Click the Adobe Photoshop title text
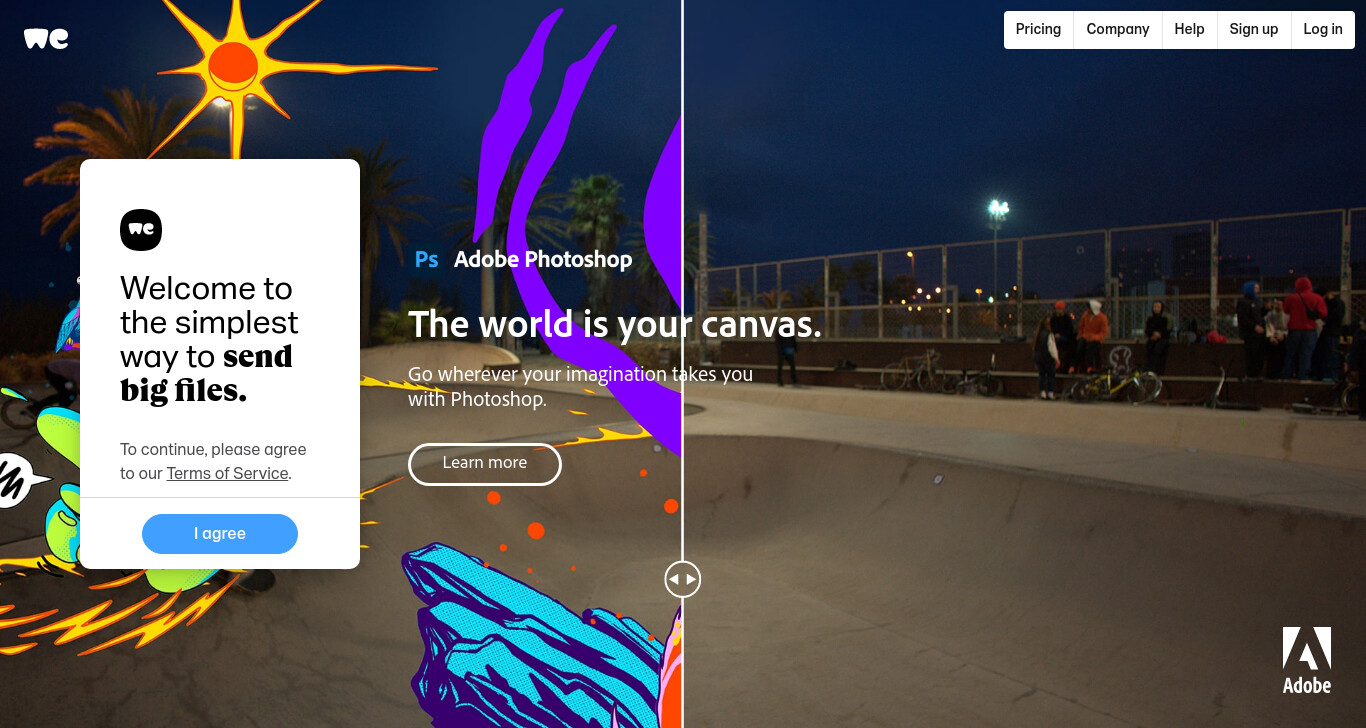The width and height of the screenshot is (1366, 728). tap(543, 260)
